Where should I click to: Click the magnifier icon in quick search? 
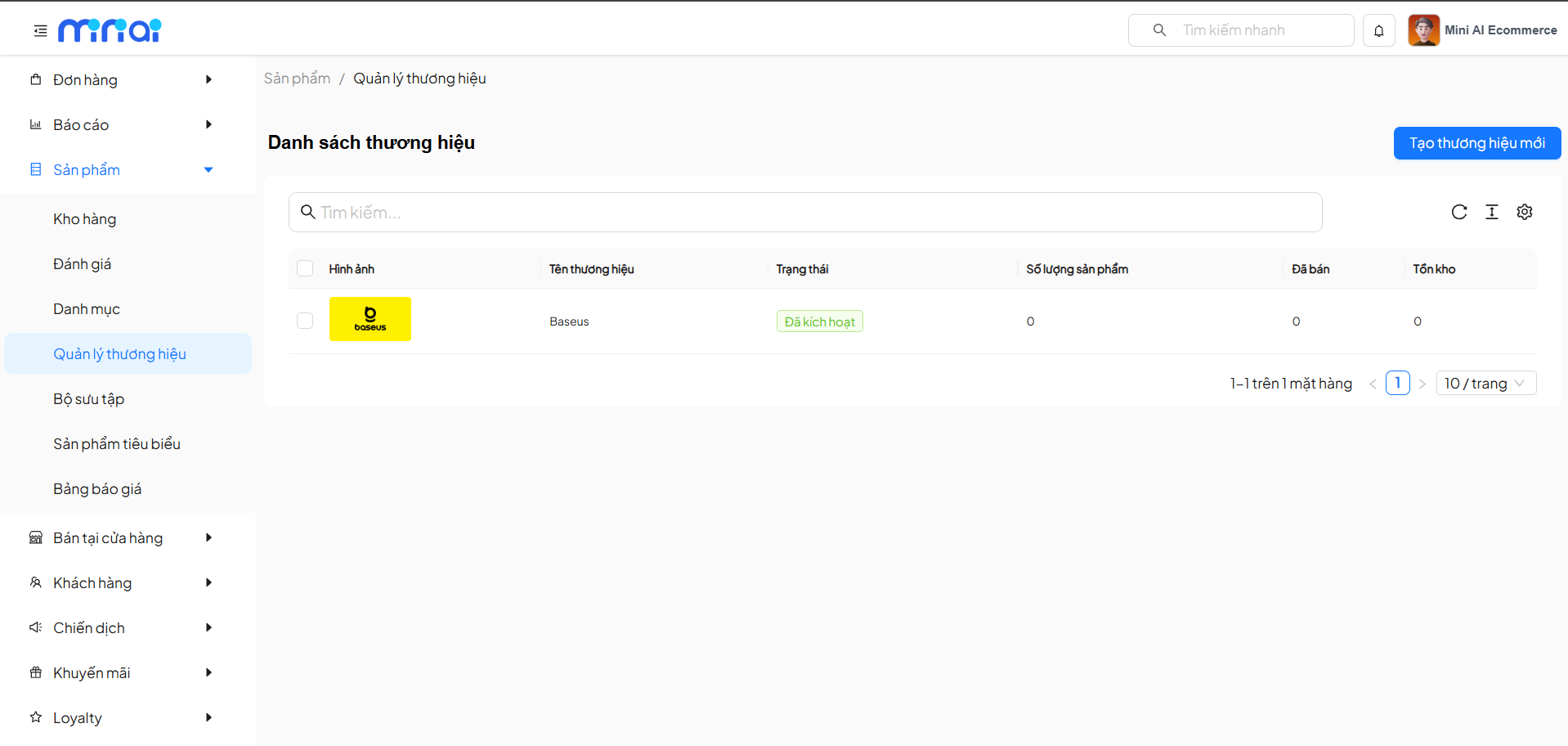click(x=1159, y=30)
